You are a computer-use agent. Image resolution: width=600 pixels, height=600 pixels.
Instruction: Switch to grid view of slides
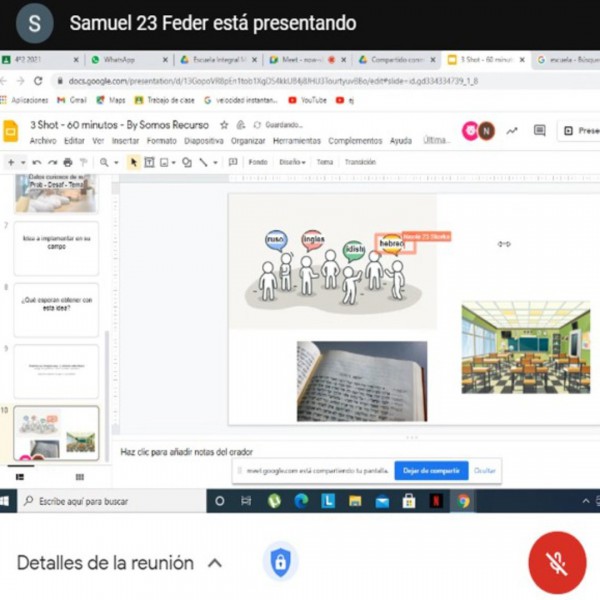click(x=80, y=477)
